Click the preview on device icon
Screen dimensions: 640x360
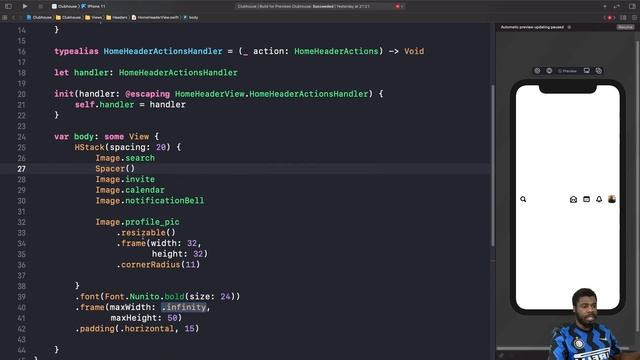coord(587,71)
